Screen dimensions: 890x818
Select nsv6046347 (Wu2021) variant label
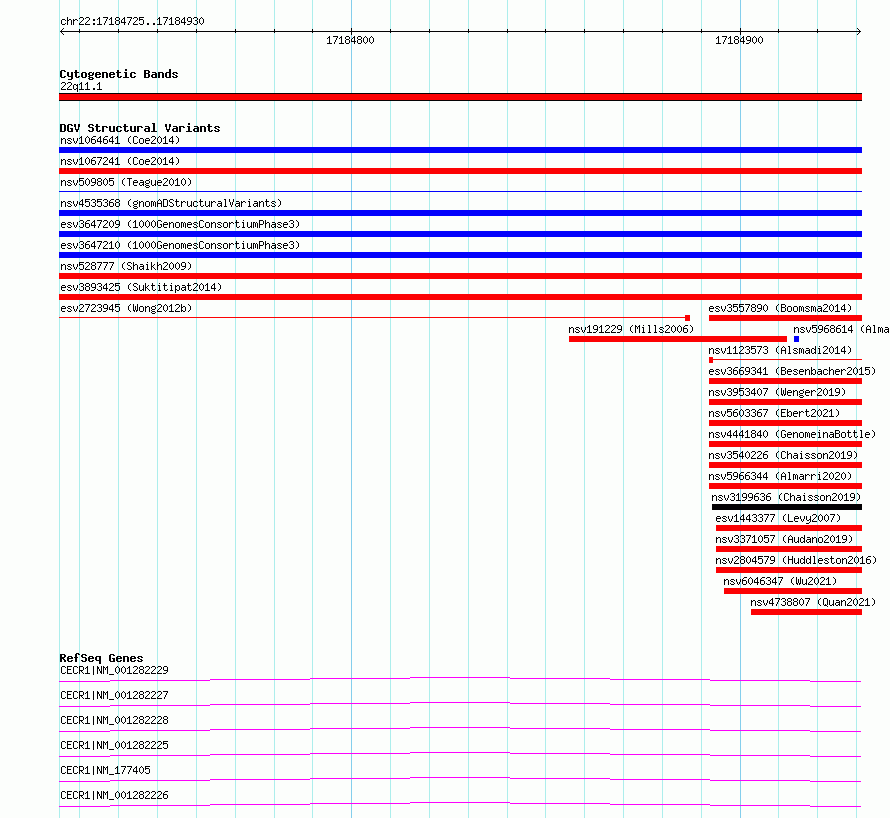point(780,581)
